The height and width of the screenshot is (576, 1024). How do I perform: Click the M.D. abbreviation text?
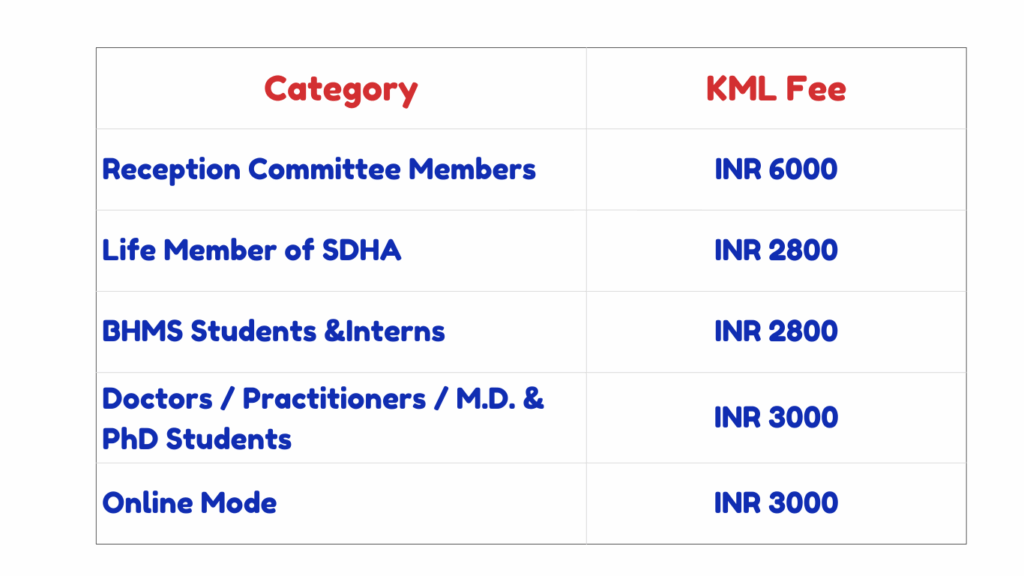click(485, 399)
